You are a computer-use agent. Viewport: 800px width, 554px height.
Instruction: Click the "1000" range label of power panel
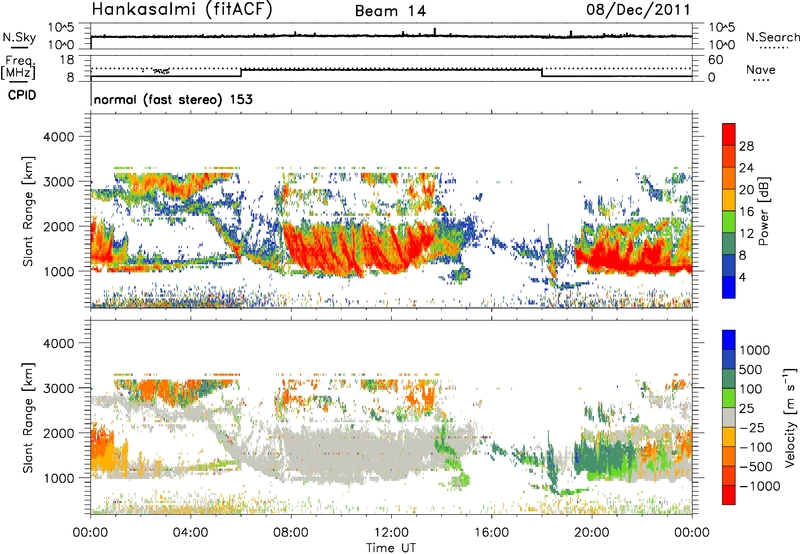tap(58, 271)
